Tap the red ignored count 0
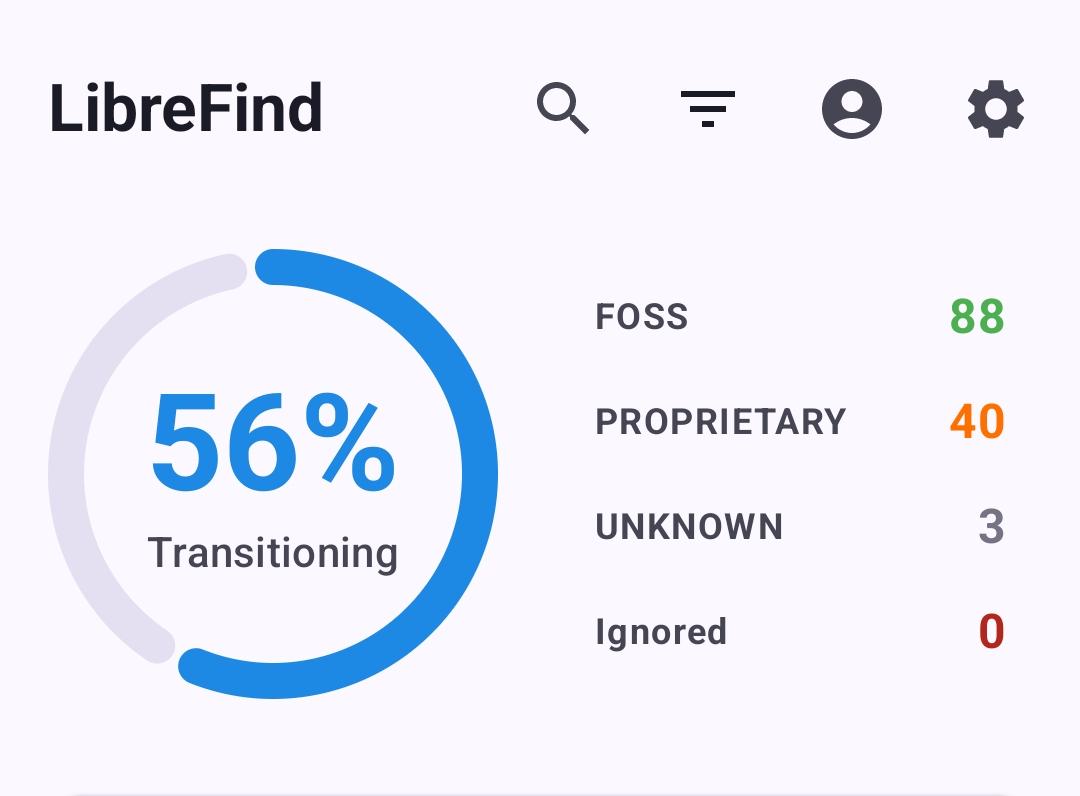This screenshot has width=1080, height=796. (x=992, y=631)
